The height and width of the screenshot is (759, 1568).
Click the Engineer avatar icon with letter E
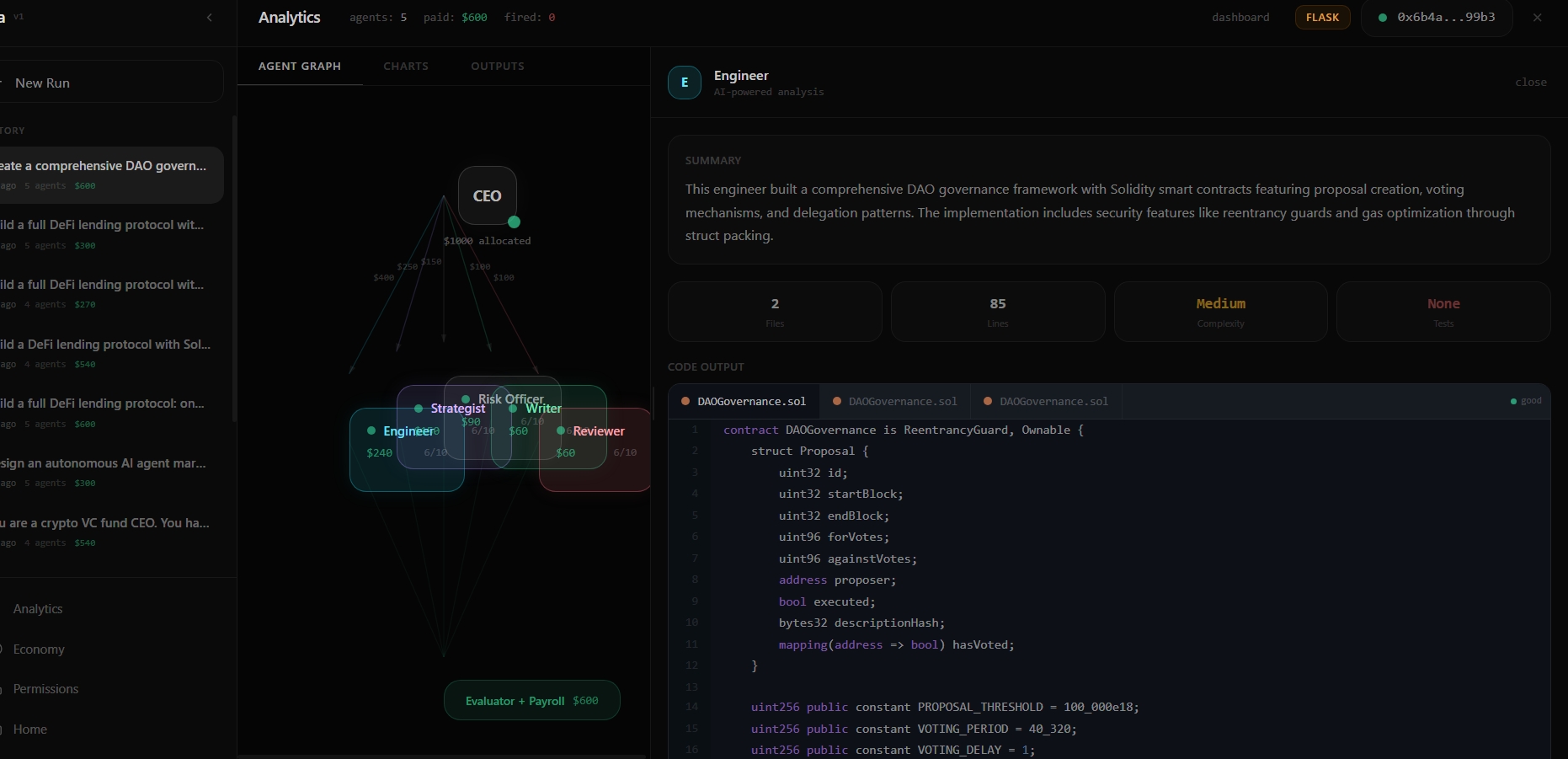[x=685, y=83]
